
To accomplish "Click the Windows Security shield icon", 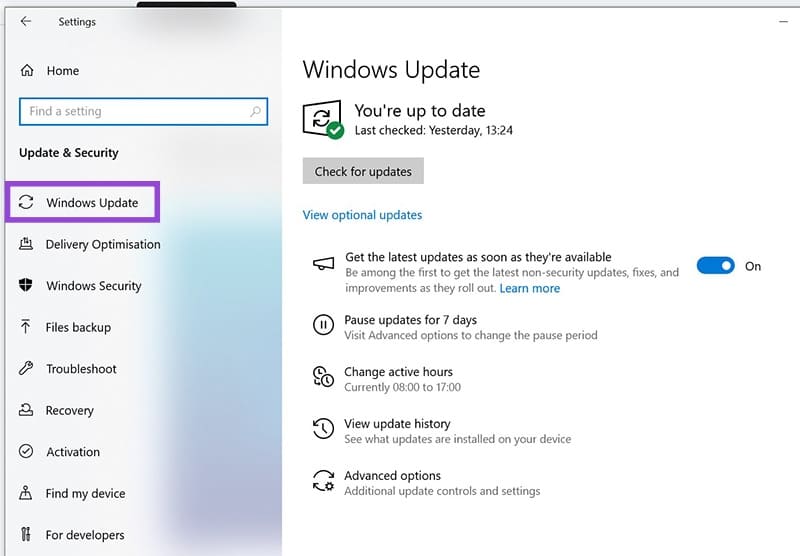I will [x=26, y=286].
